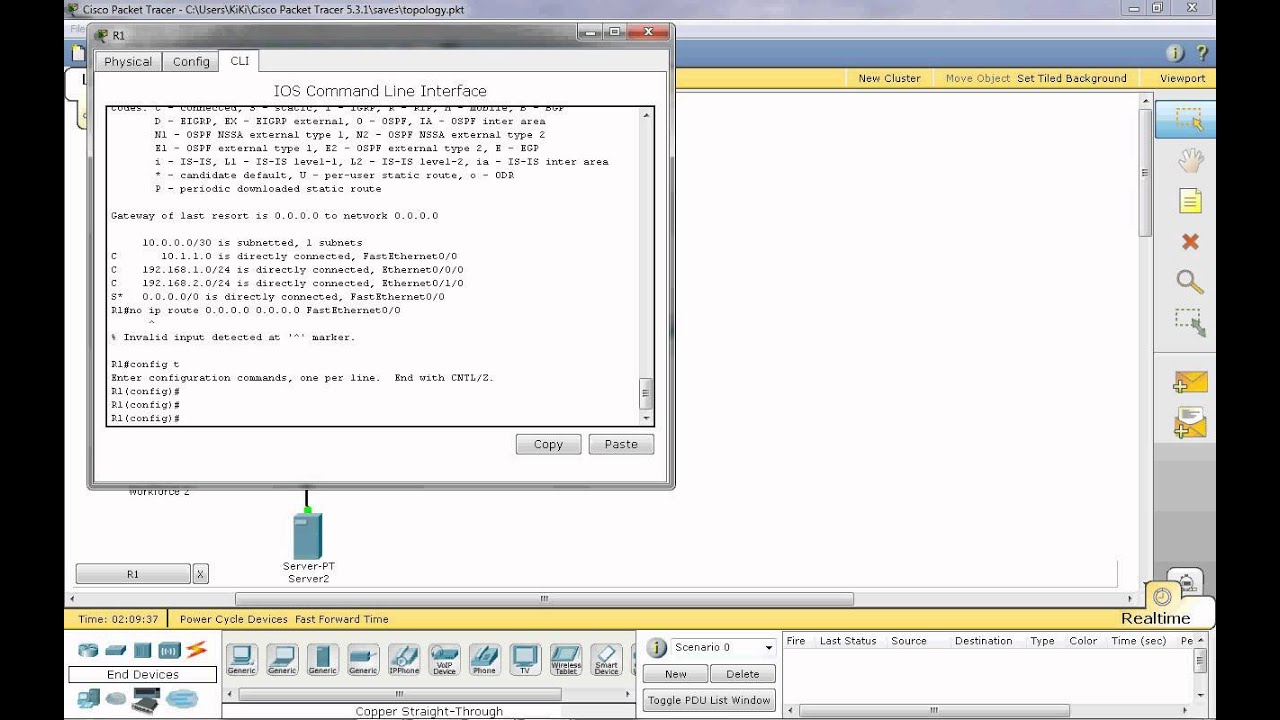
Task: Select the Custom Made Devices icon
Action: pos(146,700)
